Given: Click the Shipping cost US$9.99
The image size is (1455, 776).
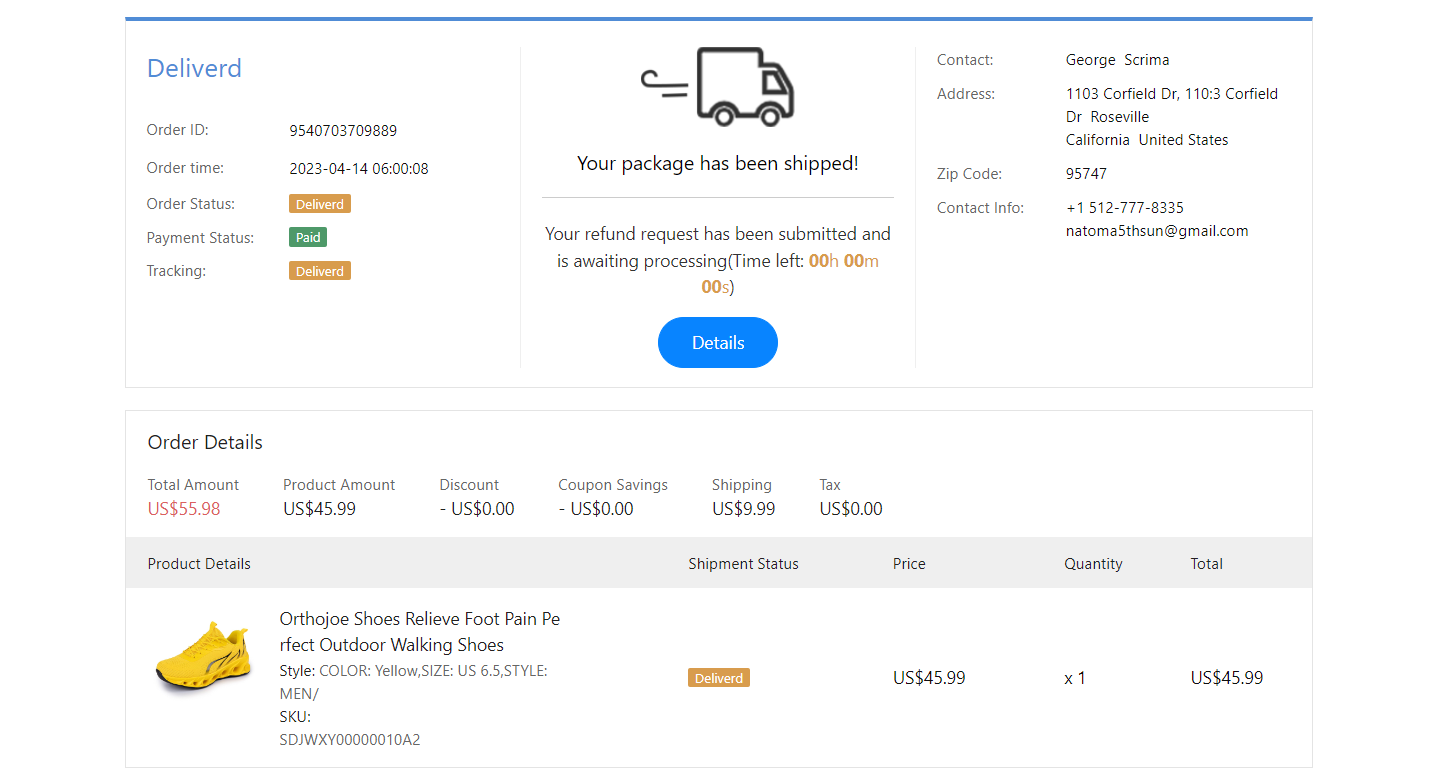Looking at the screenshot, I should tap(743, 509).
